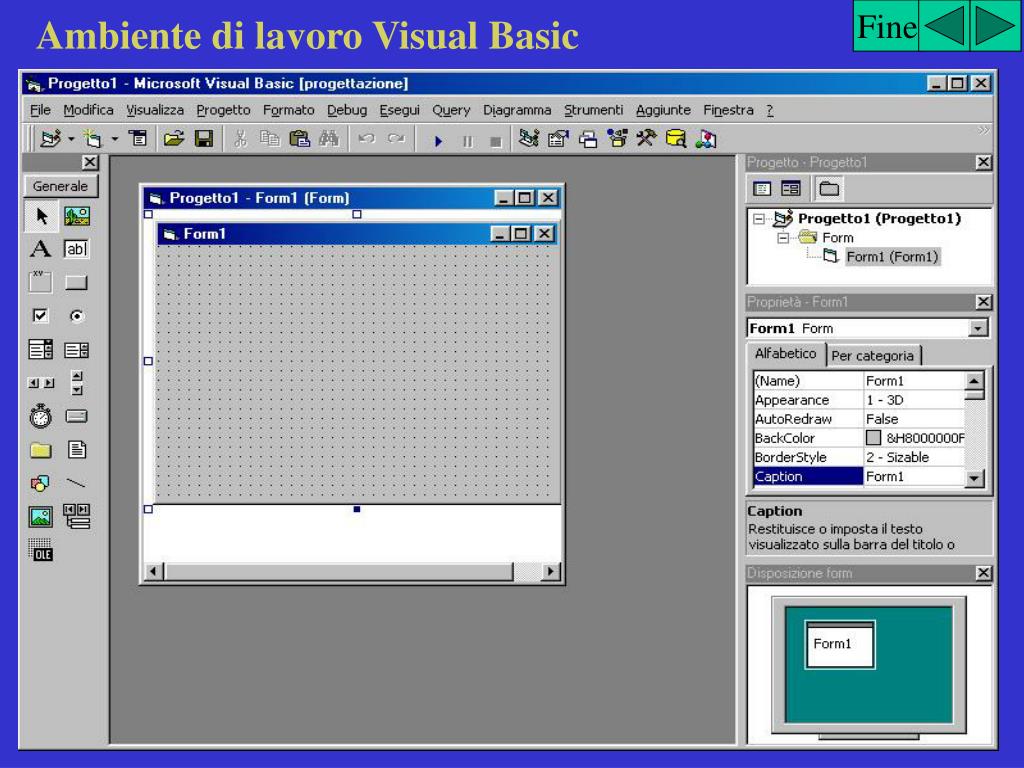1024x768 pixels.
Task: Click the Copy toolbar icon
Action: (x=269, y=139)
